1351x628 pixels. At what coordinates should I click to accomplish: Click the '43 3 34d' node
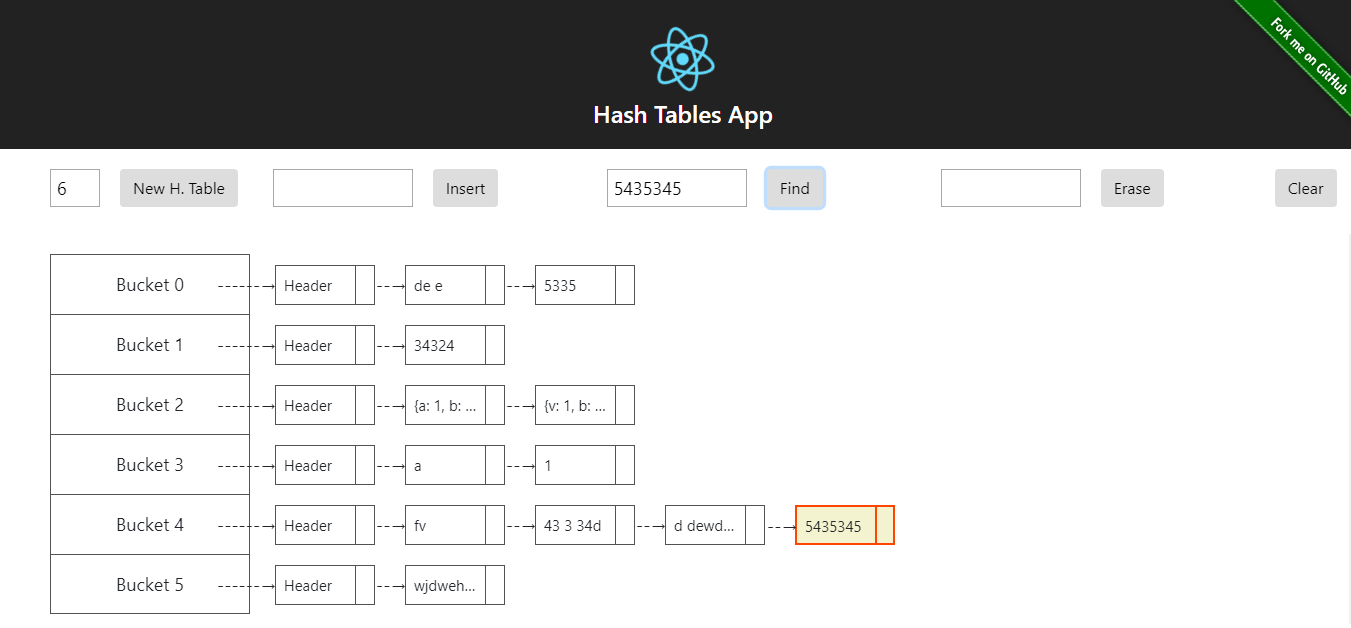click(x=585, y=525)
